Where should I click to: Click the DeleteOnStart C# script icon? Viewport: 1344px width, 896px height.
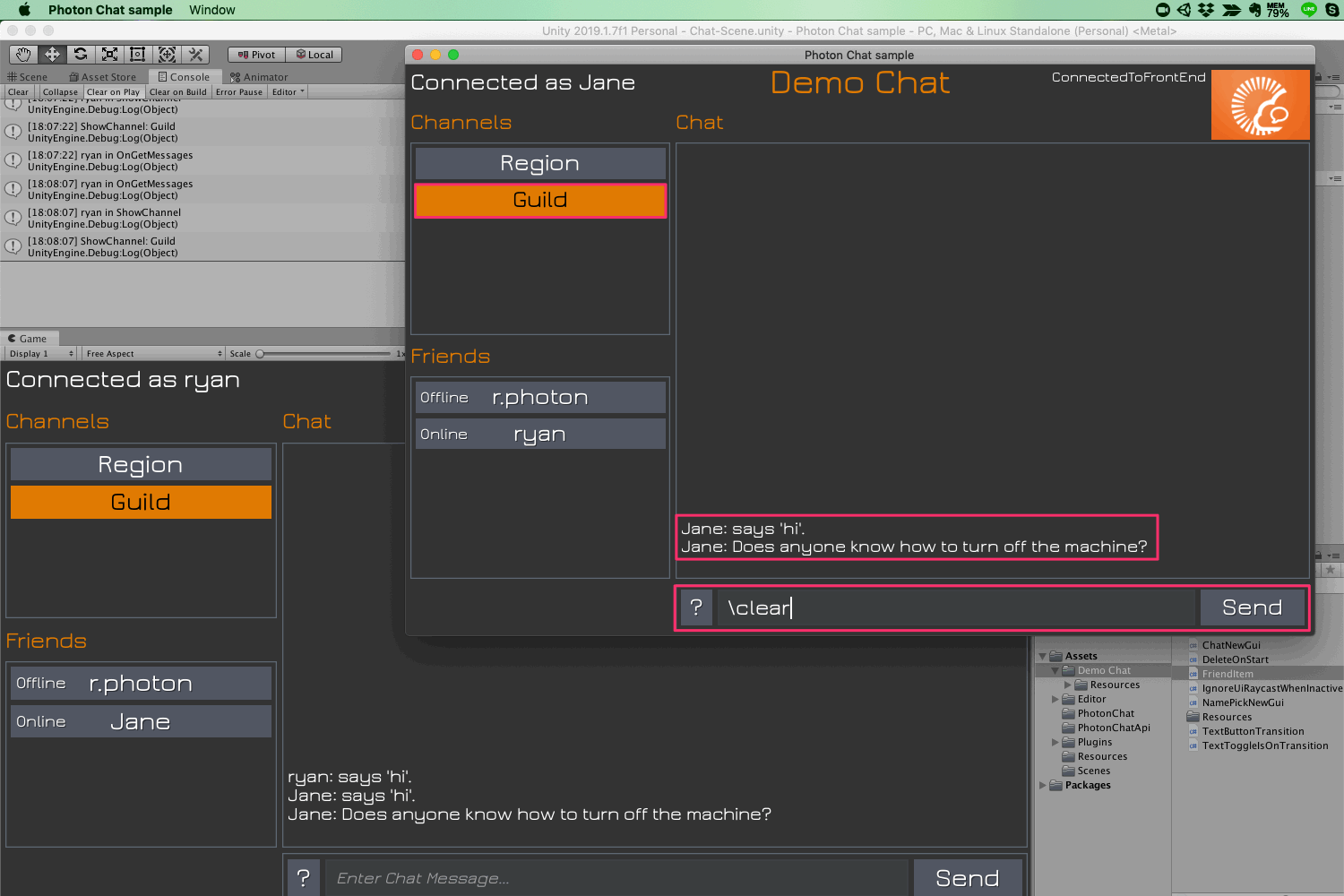pyautogui.click(x=1193, y=659)
